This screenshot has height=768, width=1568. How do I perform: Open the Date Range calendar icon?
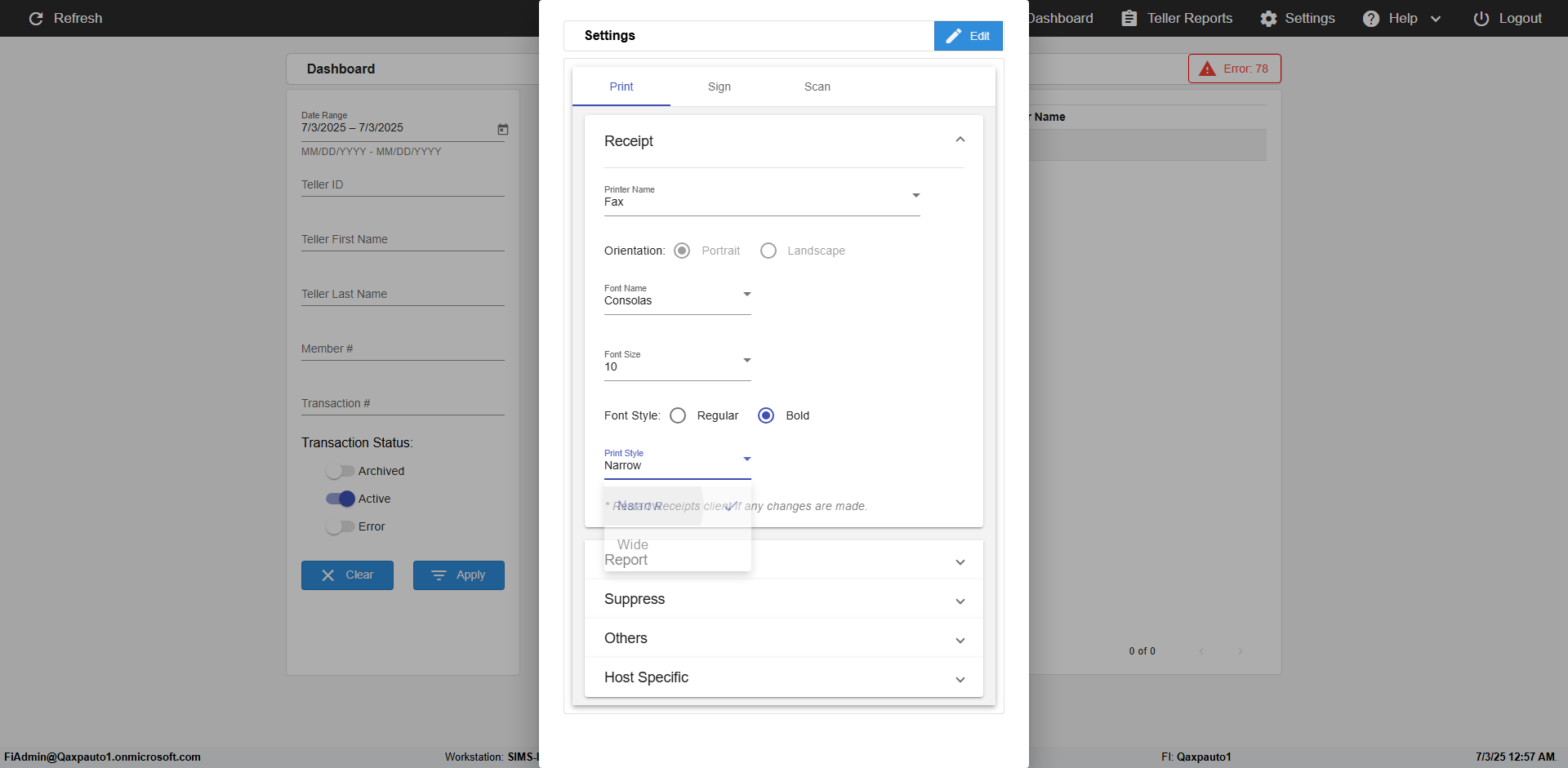(503, 129)
